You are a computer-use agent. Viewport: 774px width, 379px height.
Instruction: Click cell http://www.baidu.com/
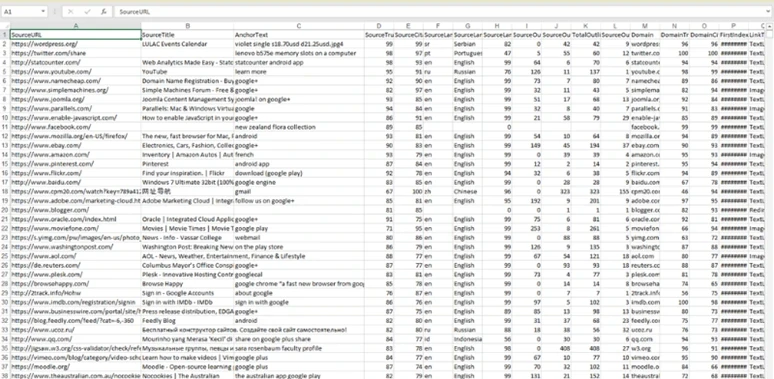(76, 182)
